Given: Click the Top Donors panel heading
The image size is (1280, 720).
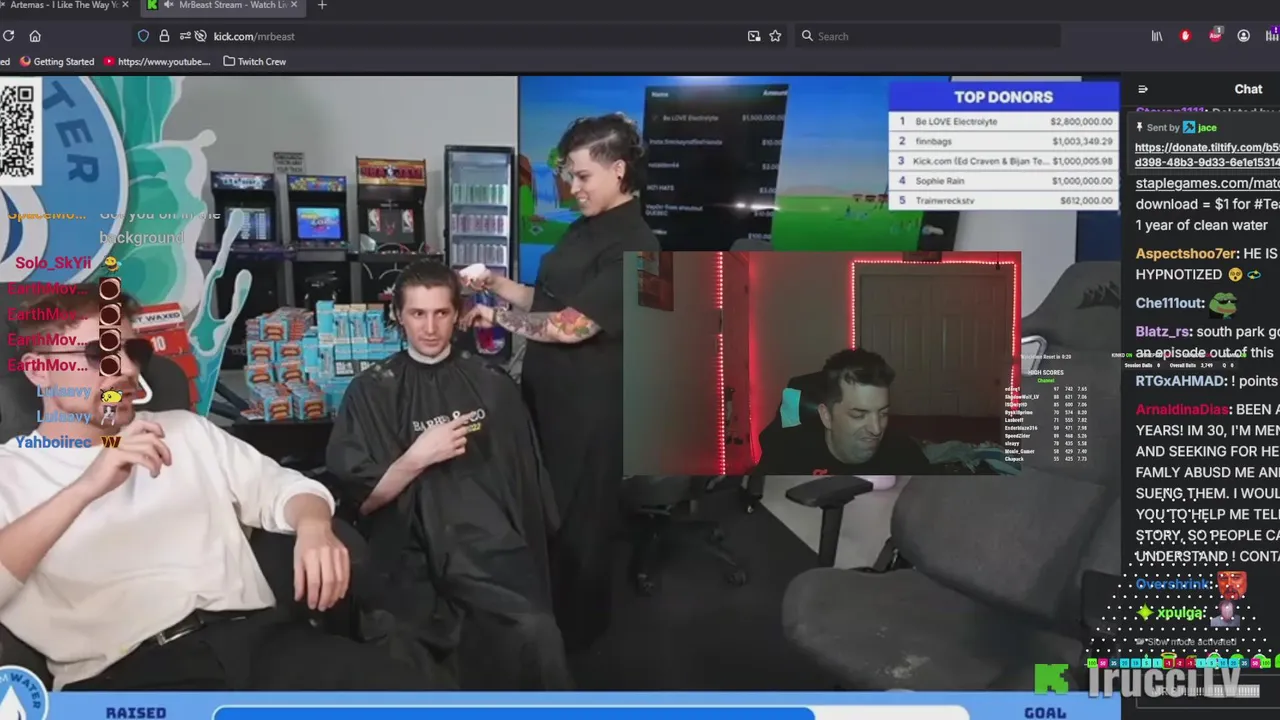Looking at the screenshot, I should point(1003,97).
